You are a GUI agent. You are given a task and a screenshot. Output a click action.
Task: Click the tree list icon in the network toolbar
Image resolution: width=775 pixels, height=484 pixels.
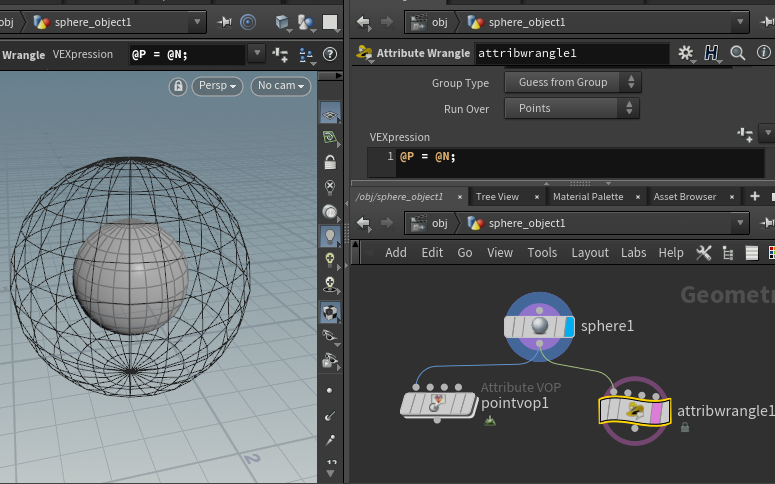pyautogui.click(x=728, y=253)
